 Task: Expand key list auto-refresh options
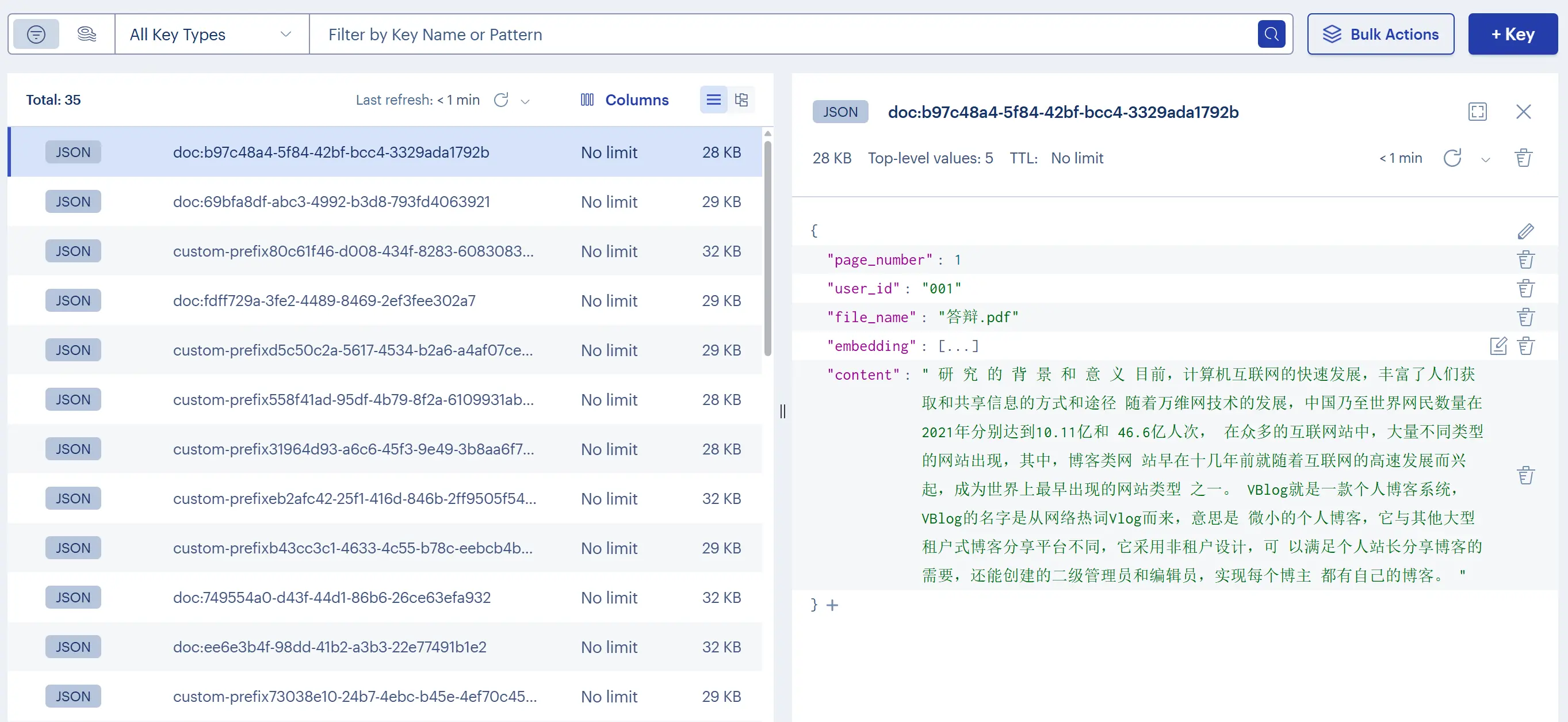525,101
